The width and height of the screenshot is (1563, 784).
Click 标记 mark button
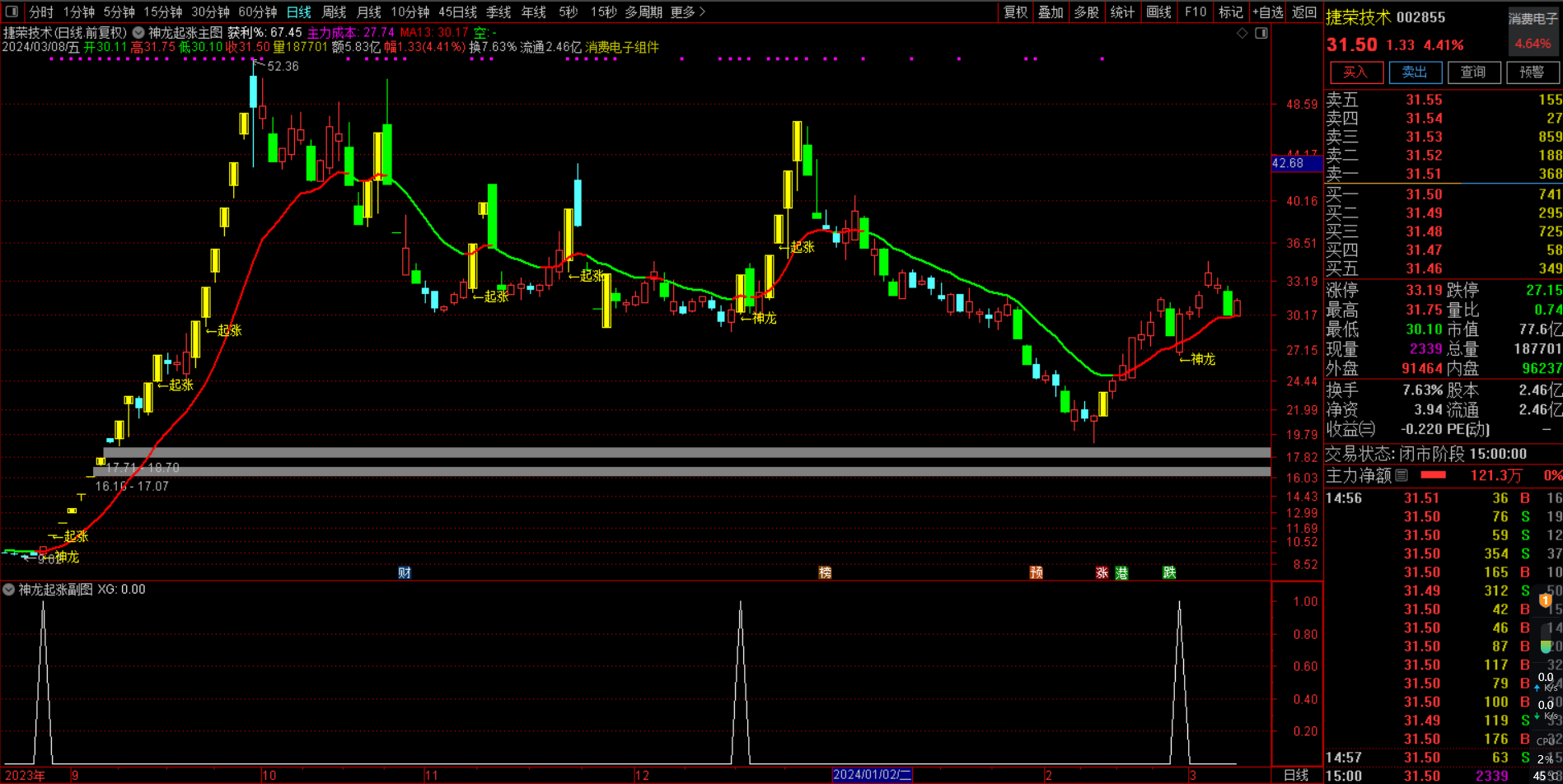coord(1231,12)
